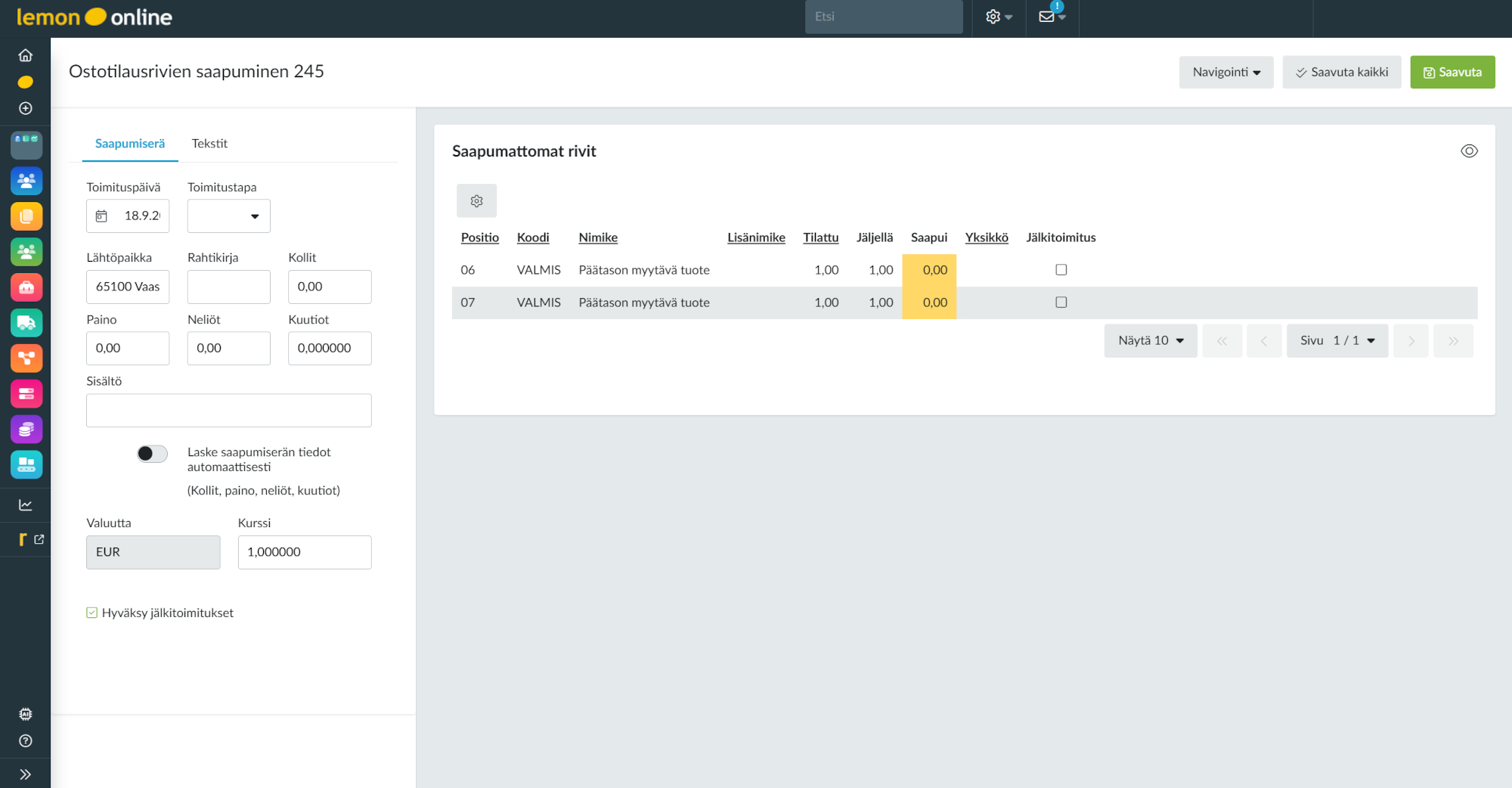Open the line chart reports icon
Image resolution: width=1512 pixels, height=788 pixels.
(x=26, y=505)
